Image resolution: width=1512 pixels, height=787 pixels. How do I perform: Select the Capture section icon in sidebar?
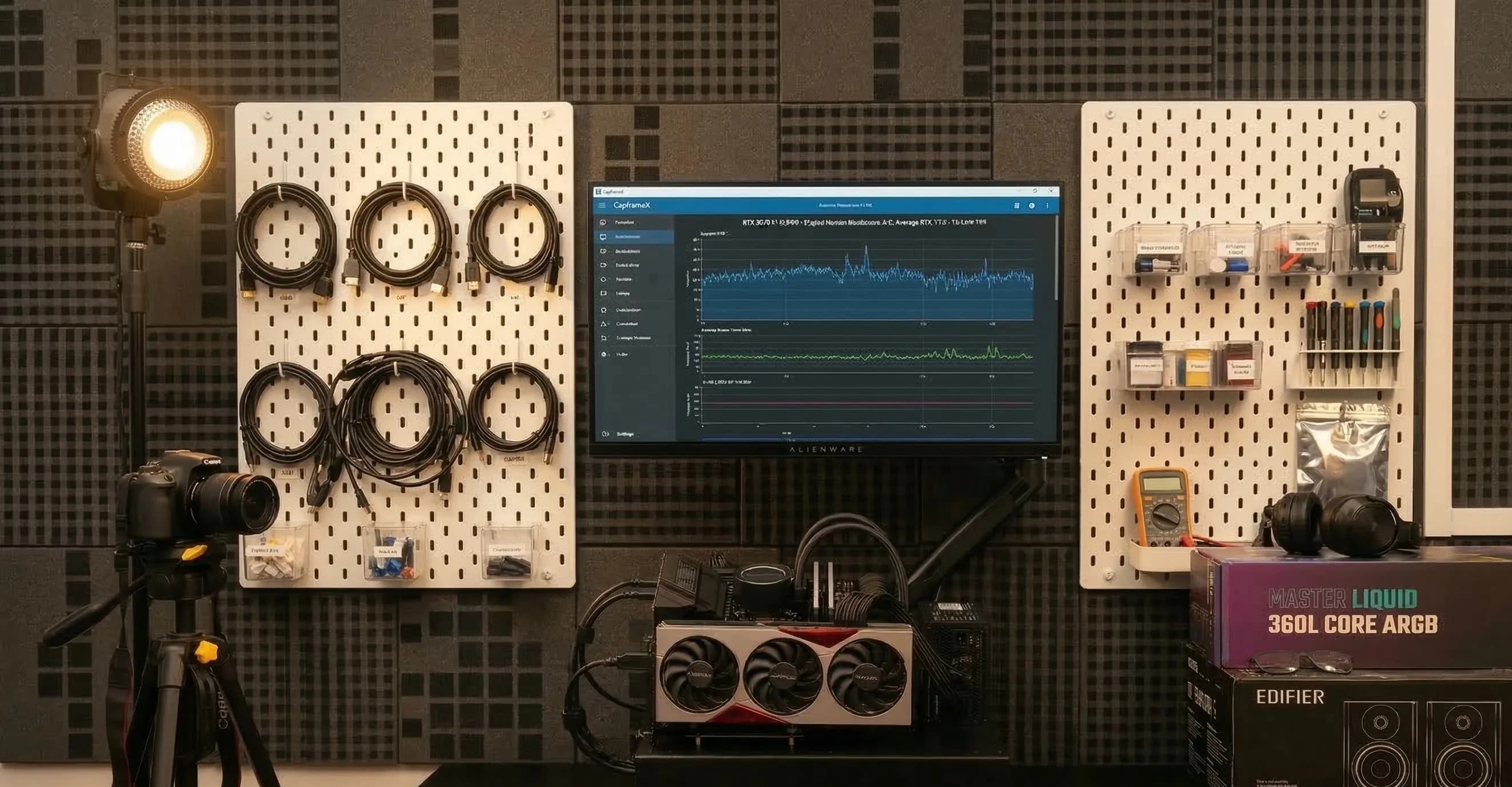click(x=603, y=222)
